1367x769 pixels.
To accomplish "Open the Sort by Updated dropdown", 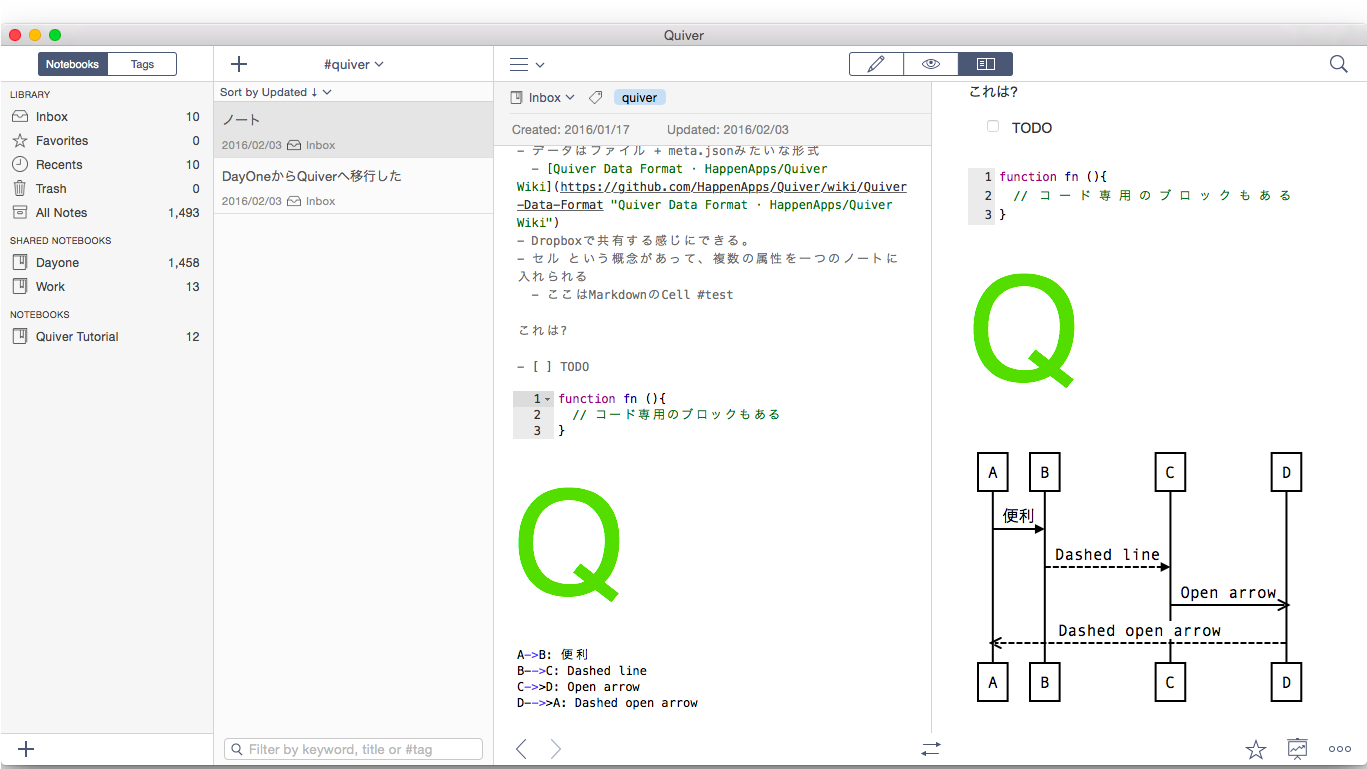I will (x=275, y=91).
